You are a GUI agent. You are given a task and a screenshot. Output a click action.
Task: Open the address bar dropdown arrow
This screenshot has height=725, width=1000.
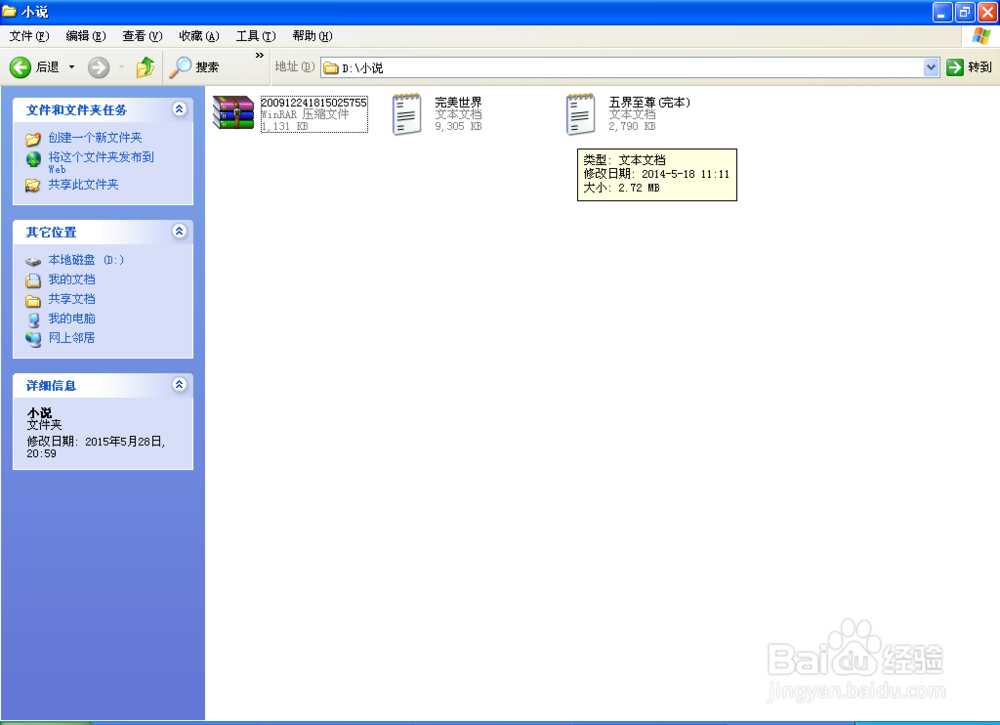931,67
